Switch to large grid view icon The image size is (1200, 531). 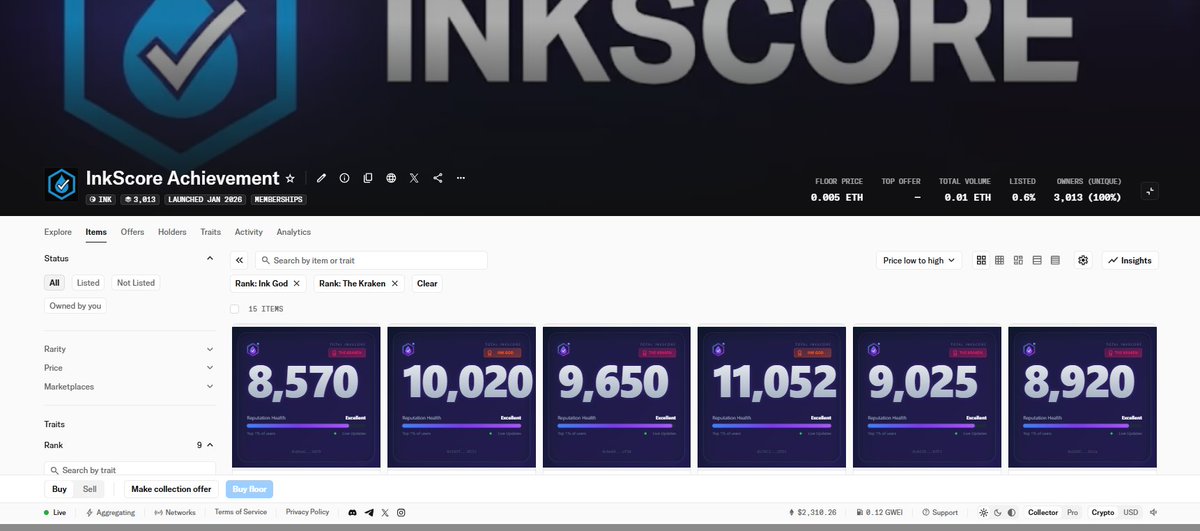click(x=981, y=260)
